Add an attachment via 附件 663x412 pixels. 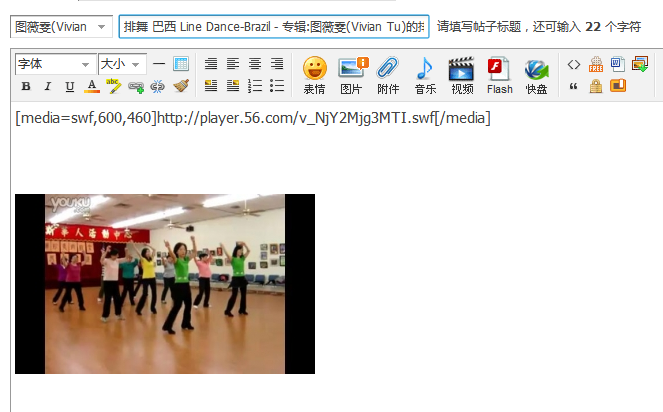tap(388, 75)
